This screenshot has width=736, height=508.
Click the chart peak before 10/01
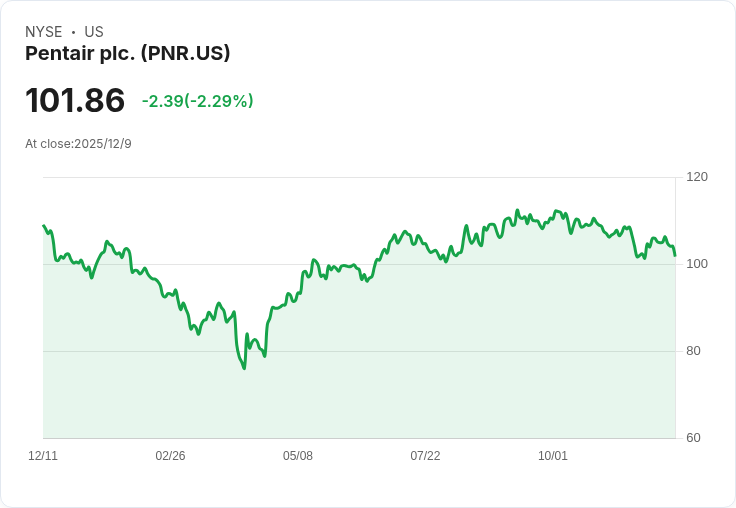point(517,210)
